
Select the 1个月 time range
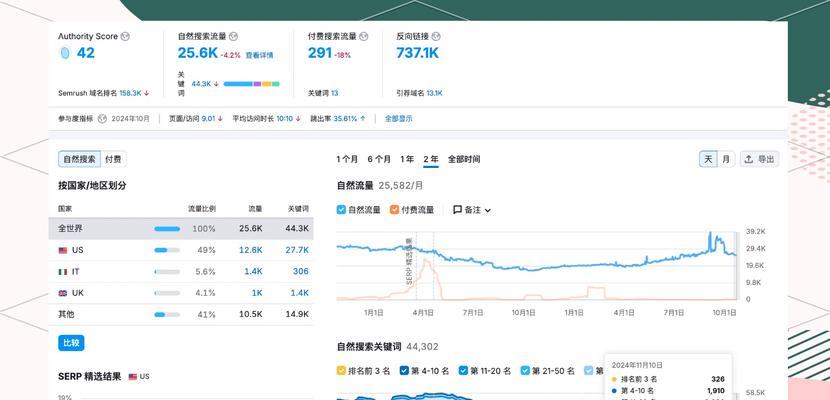(347, 159)
